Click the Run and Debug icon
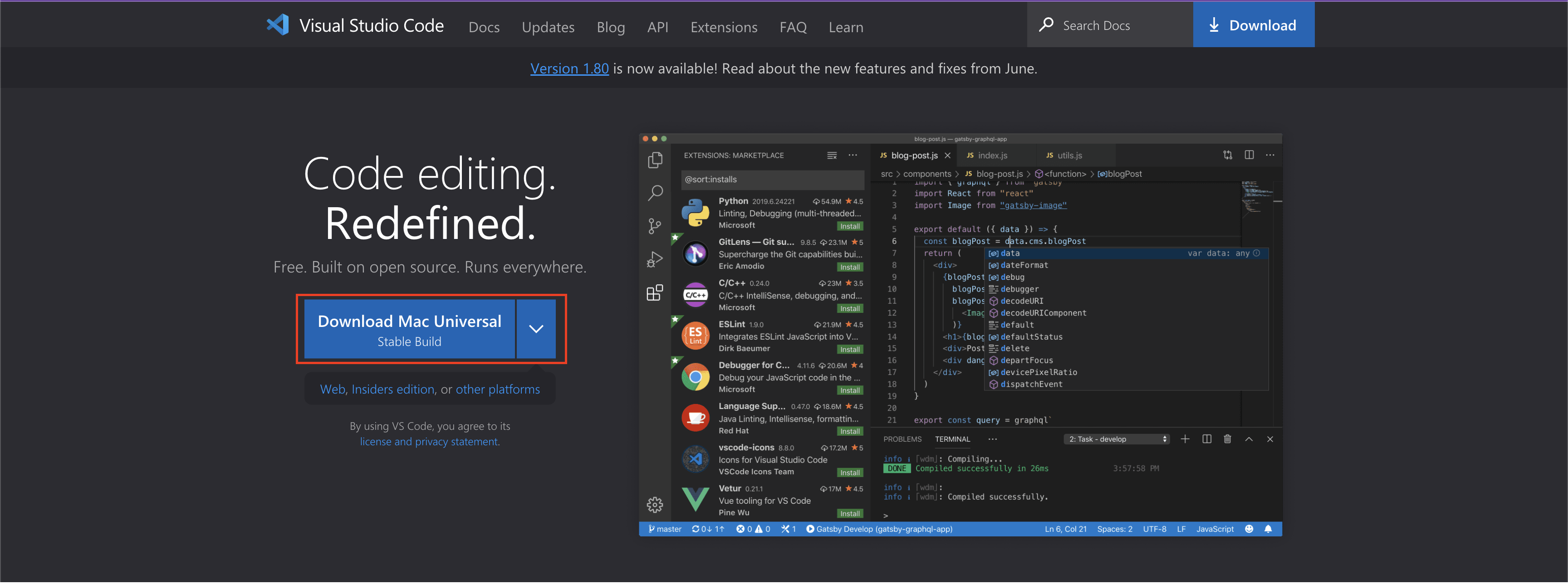This screenshot has height=584, width=1568. pos(655,260)
